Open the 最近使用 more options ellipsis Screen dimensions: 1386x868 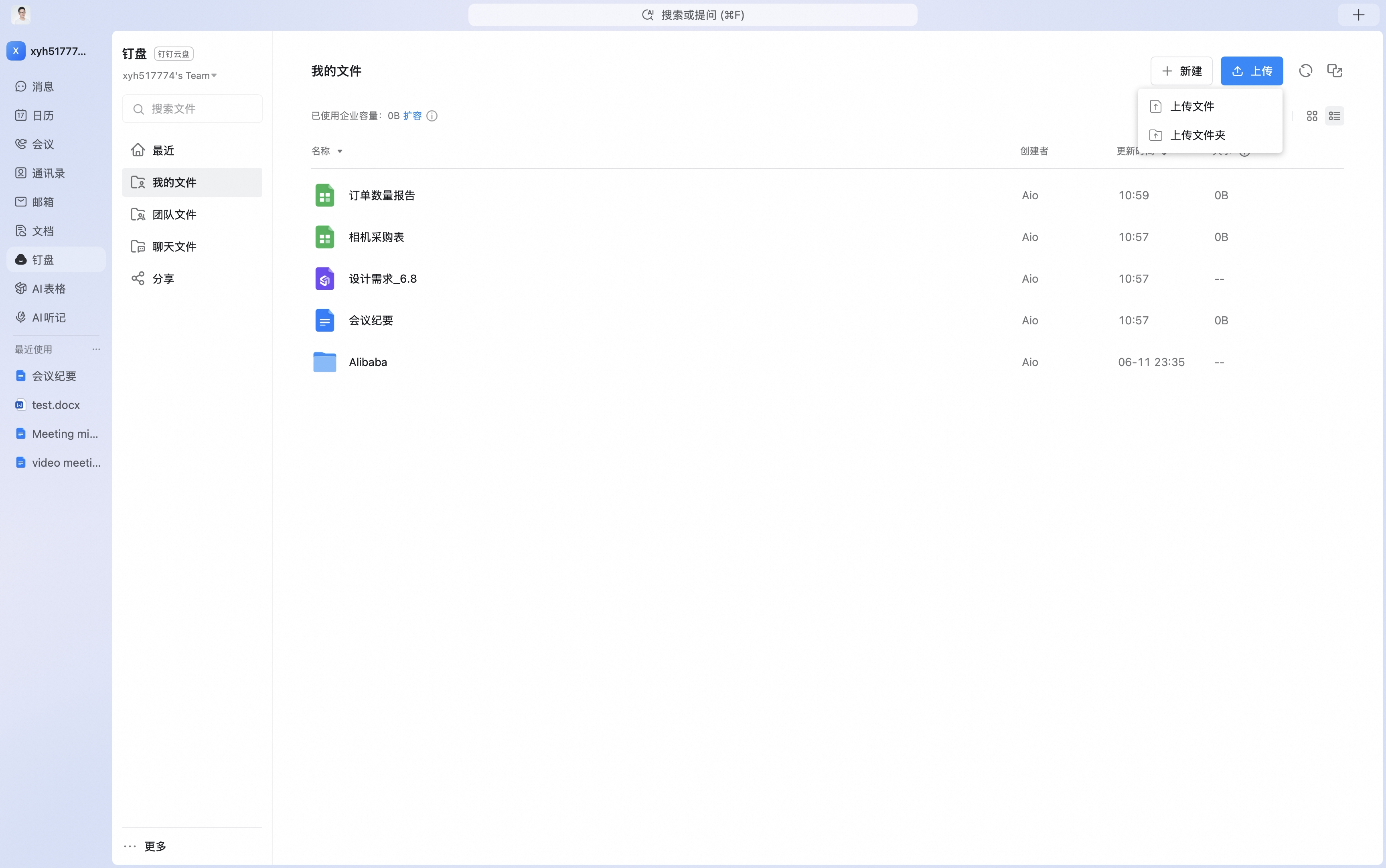(96, 349)
